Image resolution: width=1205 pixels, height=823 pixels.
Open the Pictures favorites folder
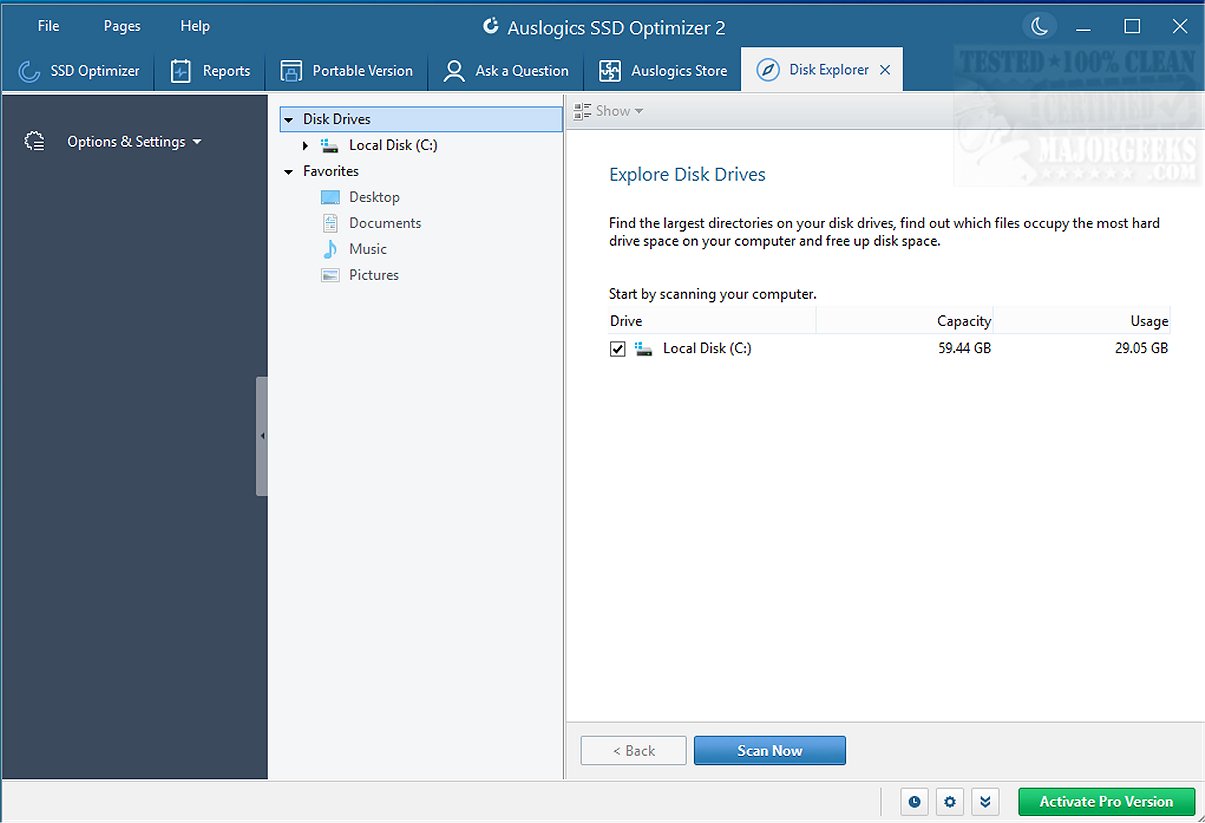[373, 275]
